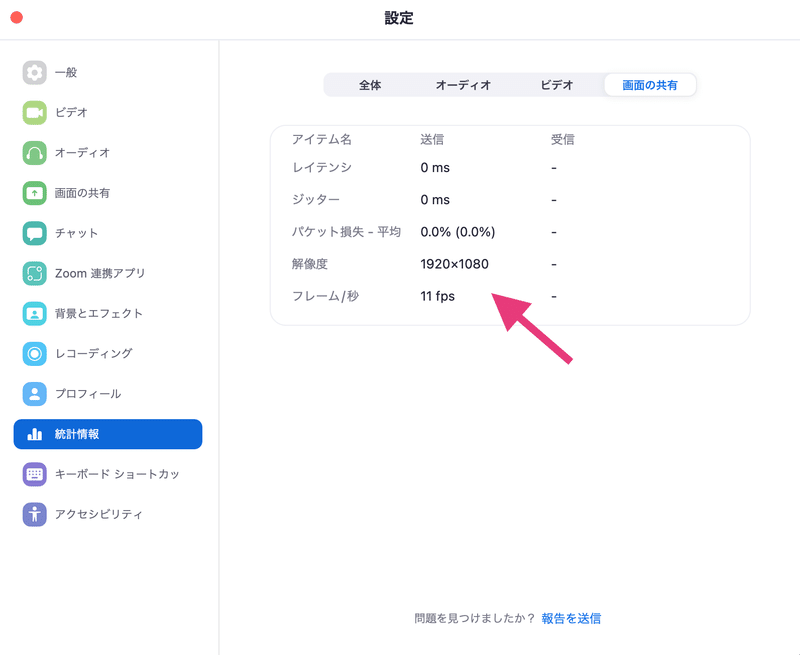The width and height of the screenshot is (800, 655).
Task: Select the Zoom 連携アプリ icon
Action: click(x=34, y=273)
